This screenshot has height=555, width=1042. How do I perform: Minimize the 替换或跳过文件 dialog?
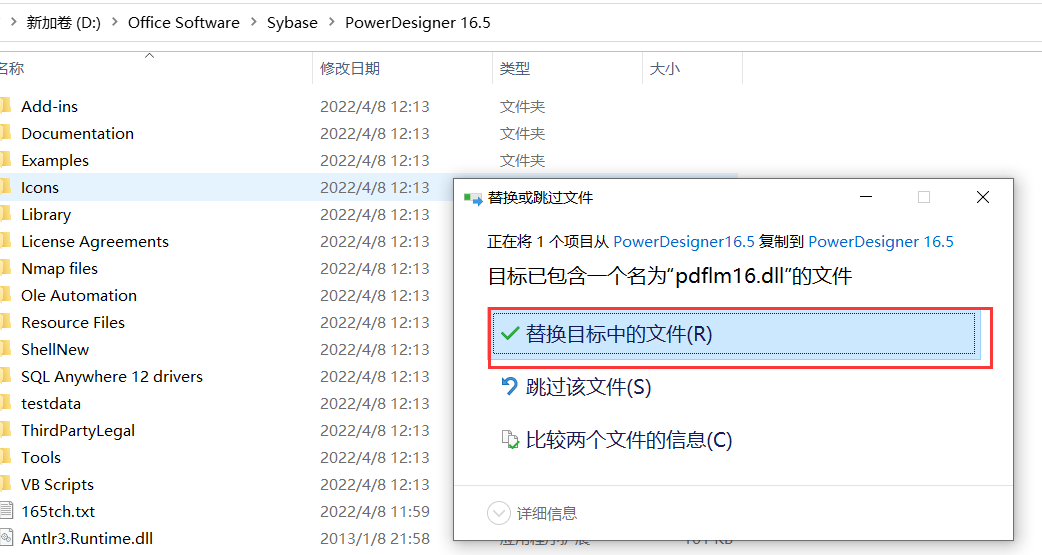tap(866, 197)
